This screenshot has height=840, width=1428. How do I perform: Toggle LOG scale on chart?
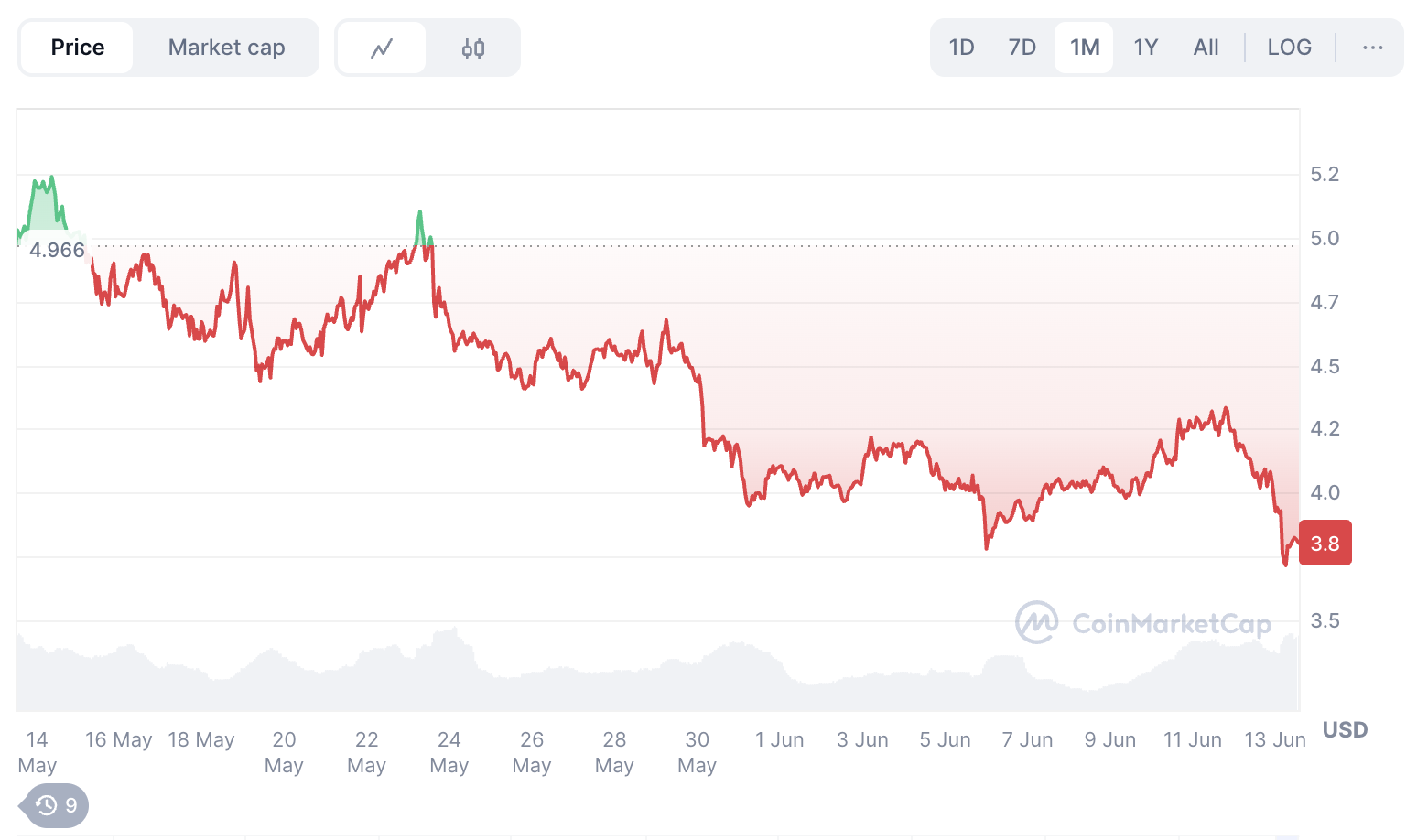(1289, 48)
